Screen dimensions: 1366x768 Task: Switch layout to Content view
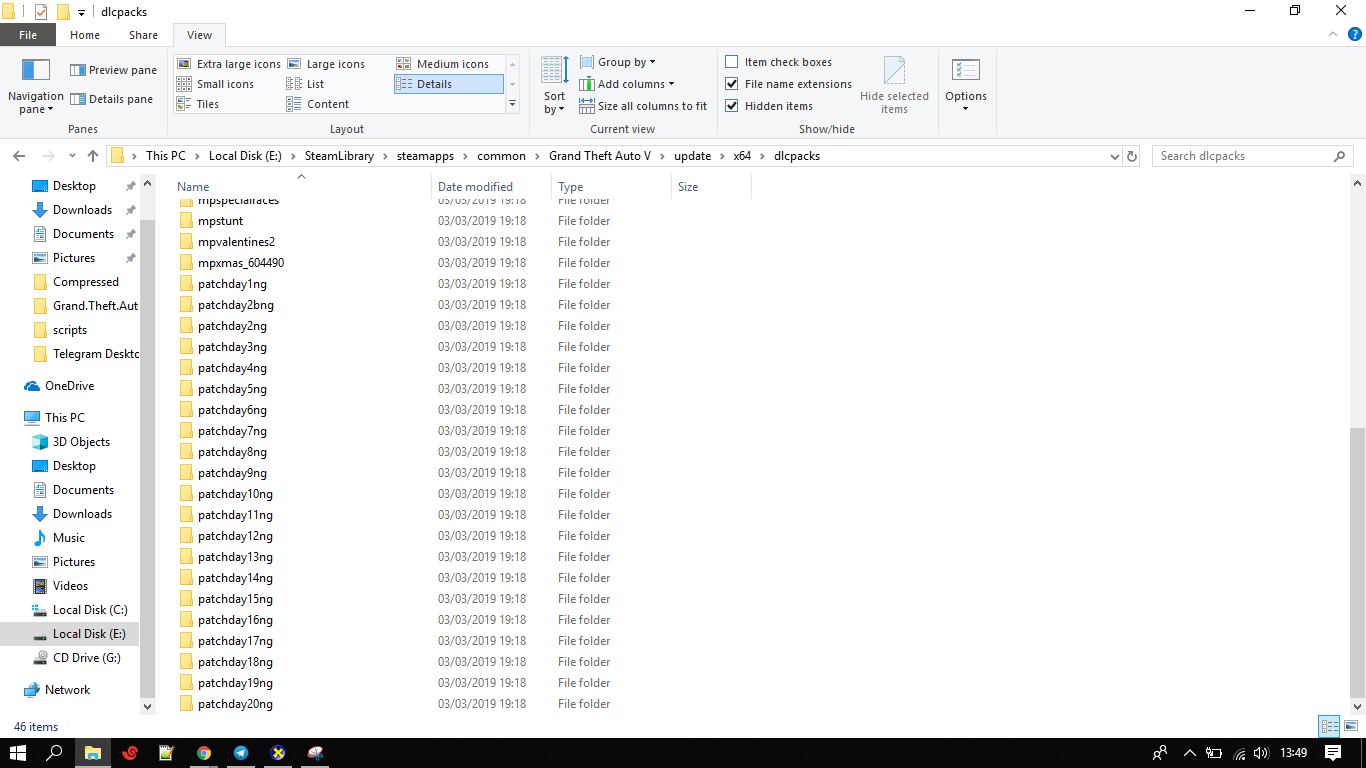click(318, 104)
